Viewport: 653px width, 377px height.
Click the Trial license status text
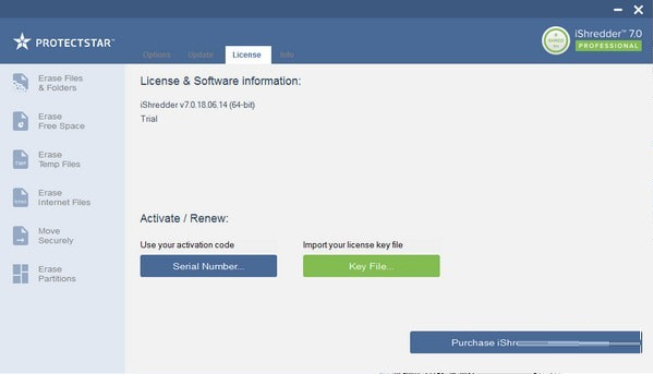click(x=149, y=119)
